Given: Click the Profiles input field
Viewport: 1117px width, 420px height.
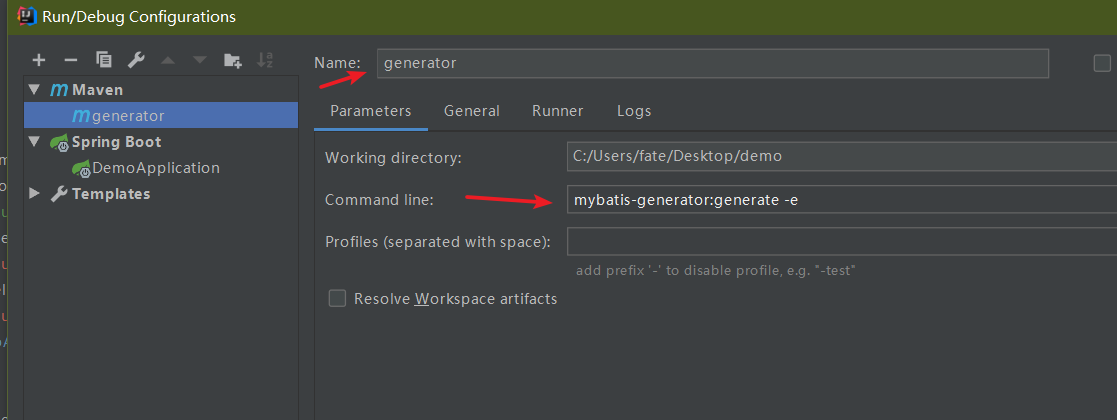Looking at the screenshot, I should click(x=842, y=241).
